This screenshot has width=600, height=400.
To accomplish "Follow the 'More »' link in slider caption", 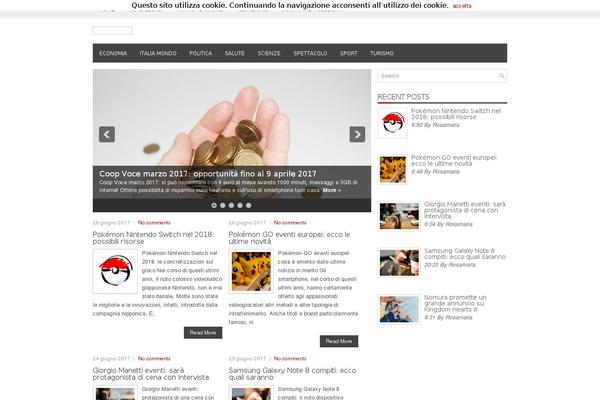I will [x=331, y=190].
